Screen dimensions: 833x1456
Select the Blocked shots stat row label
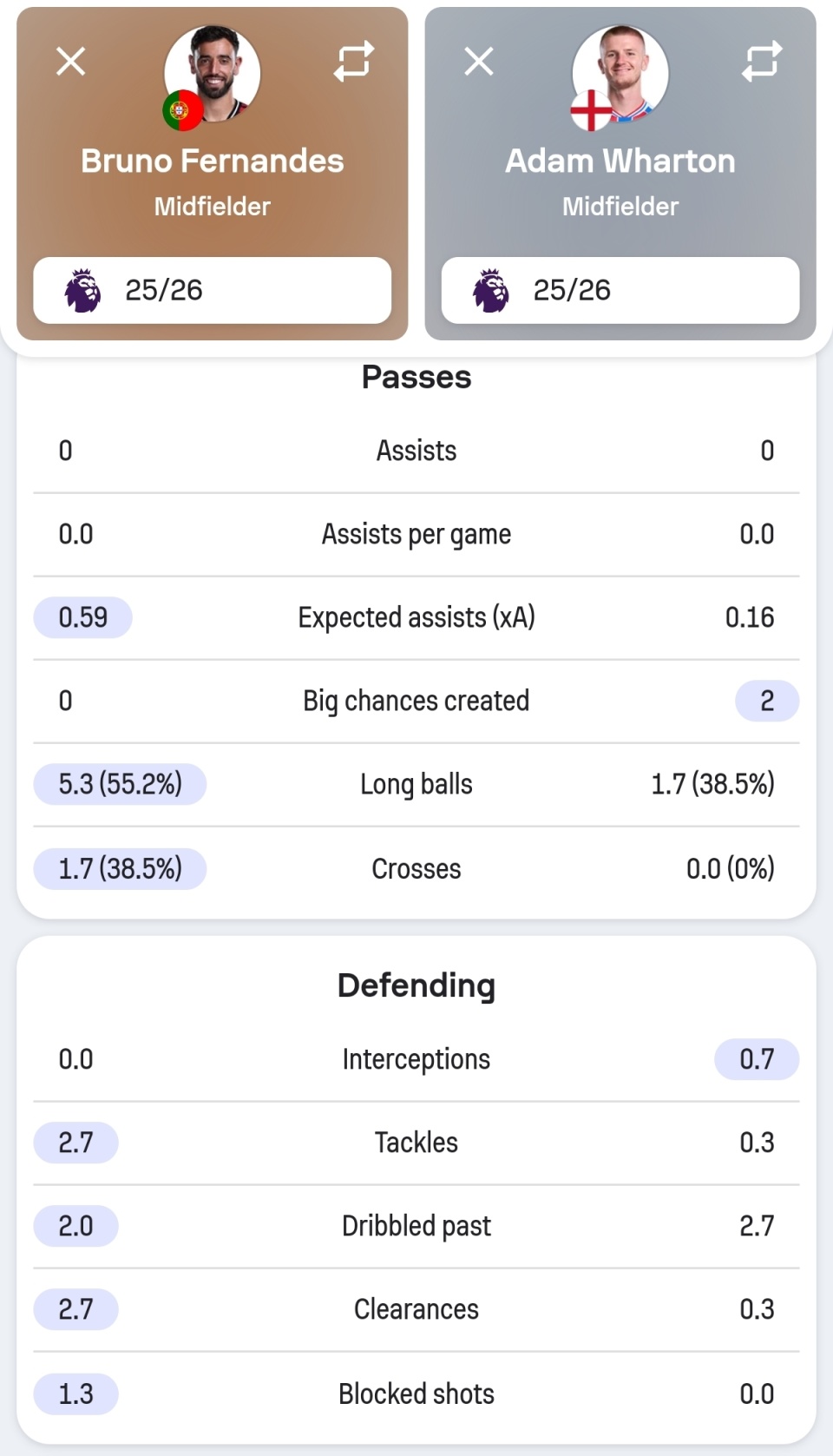(x=416, y=1393)
